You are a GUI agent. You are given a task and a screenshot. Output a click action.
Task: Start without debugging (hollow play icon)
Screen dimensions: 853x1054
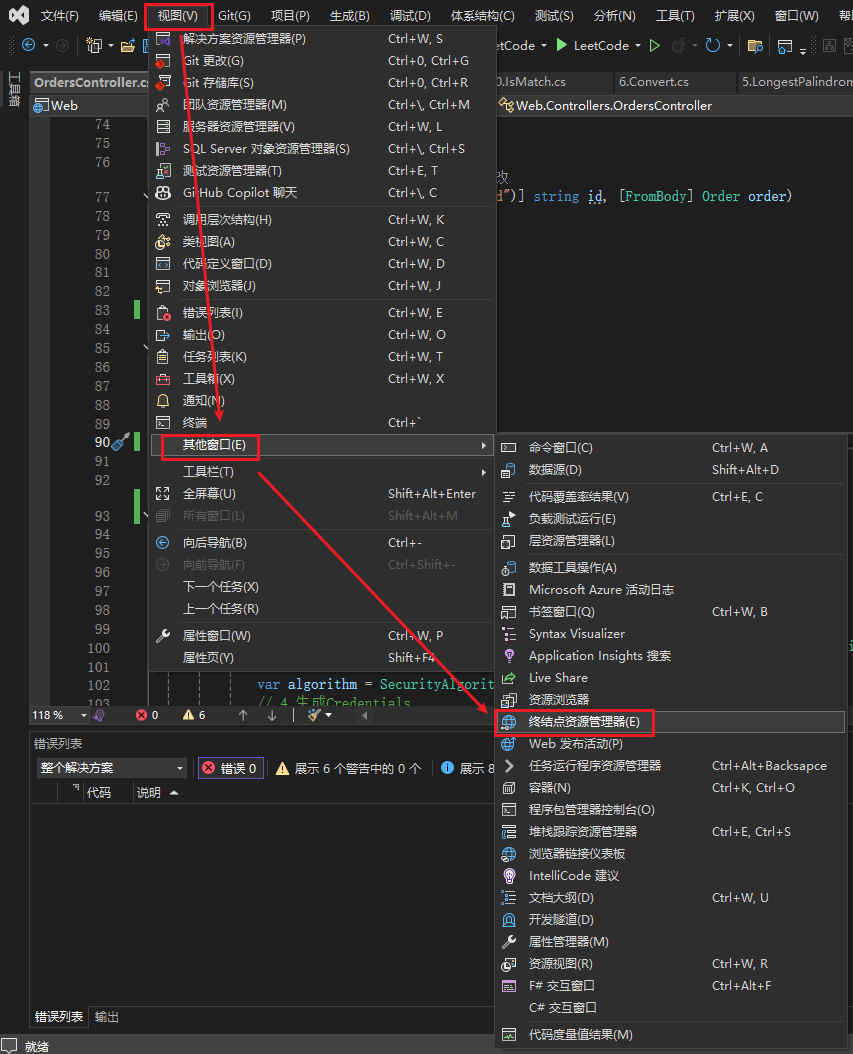pyautogui.click(x=655, y=46)
